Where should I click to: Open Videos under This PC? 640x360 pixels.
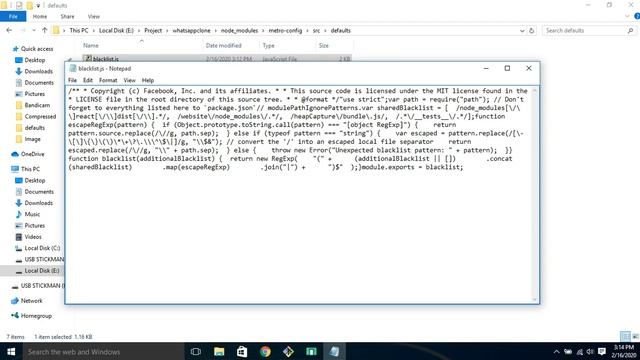click(x=29, y=237)
